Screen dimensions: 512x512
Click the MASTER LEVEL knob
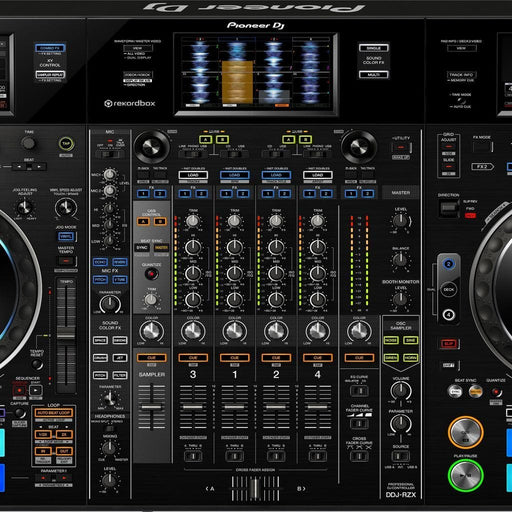tap(401, 221)
